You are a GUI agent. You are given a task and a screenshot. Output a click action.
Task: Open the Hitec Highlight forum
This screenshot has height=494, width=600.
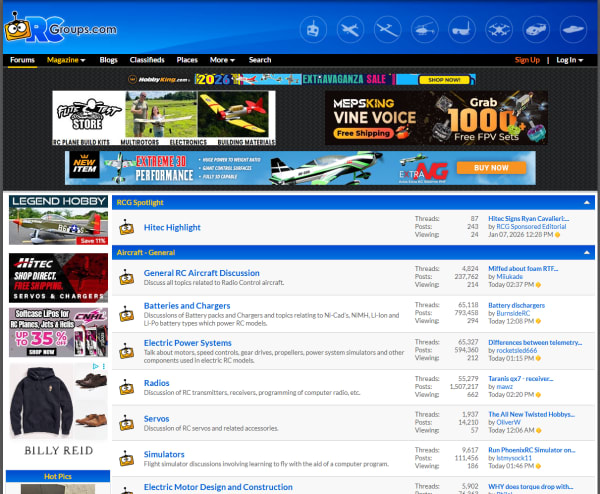coord(172,227)
